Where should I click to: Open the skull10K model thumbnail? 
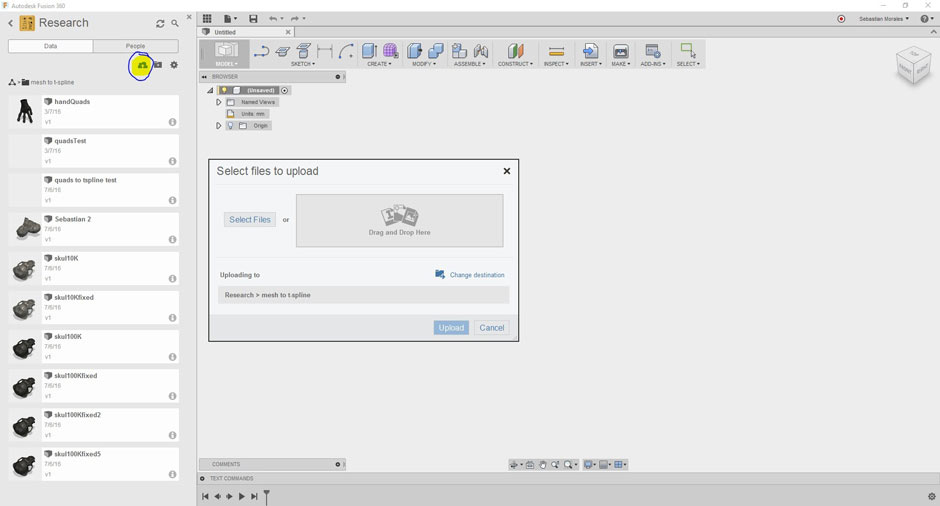(25, 268)
